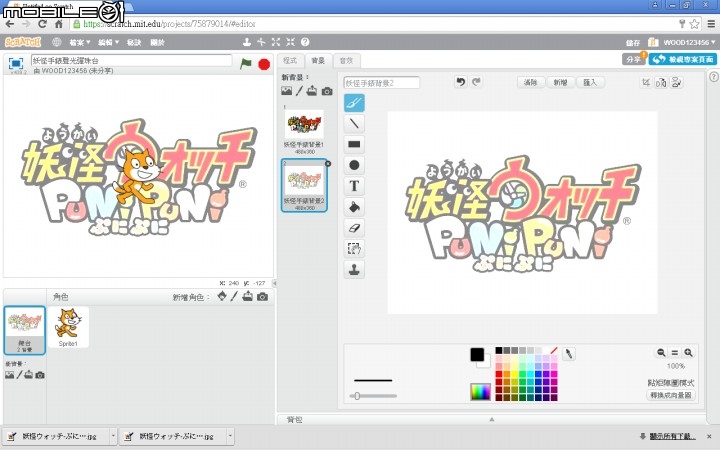This screenshot has height=450, width=720.
Task: Select the Line tool
Action: click(354, 124)
